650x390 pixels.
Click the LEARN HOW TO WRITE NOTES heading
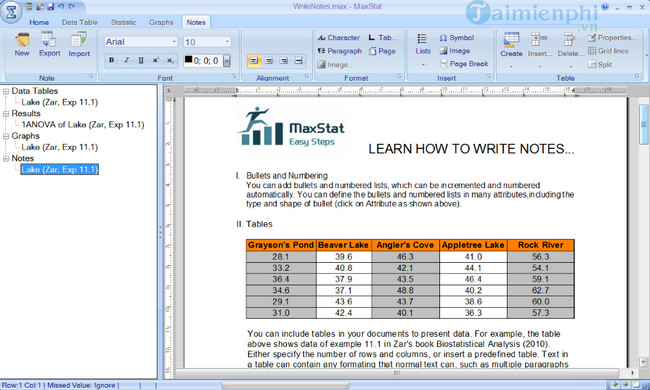[x=471, y=149]
